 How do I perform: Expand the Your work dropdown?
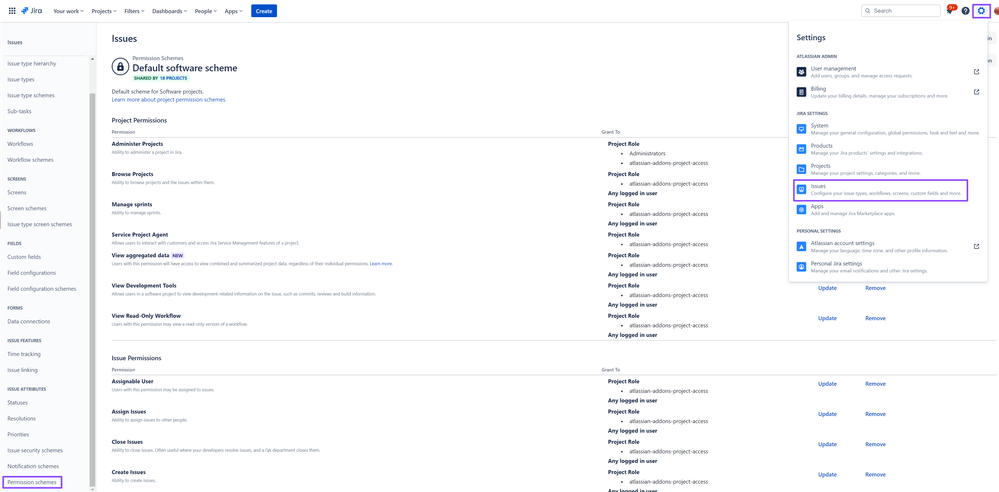tap(69, 11)
